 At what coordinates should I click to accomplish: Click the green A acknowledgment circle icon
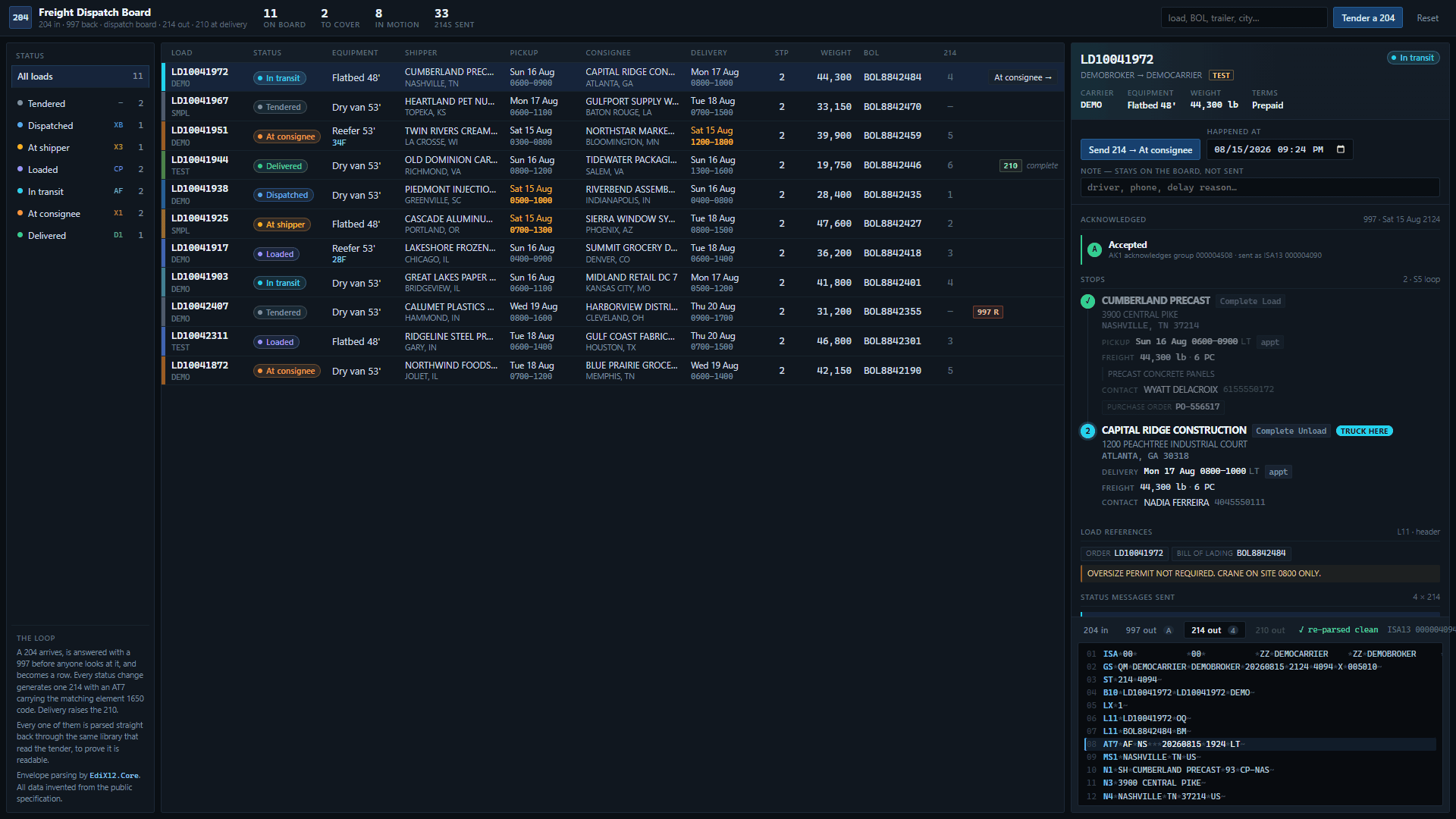pos(1094,249)
